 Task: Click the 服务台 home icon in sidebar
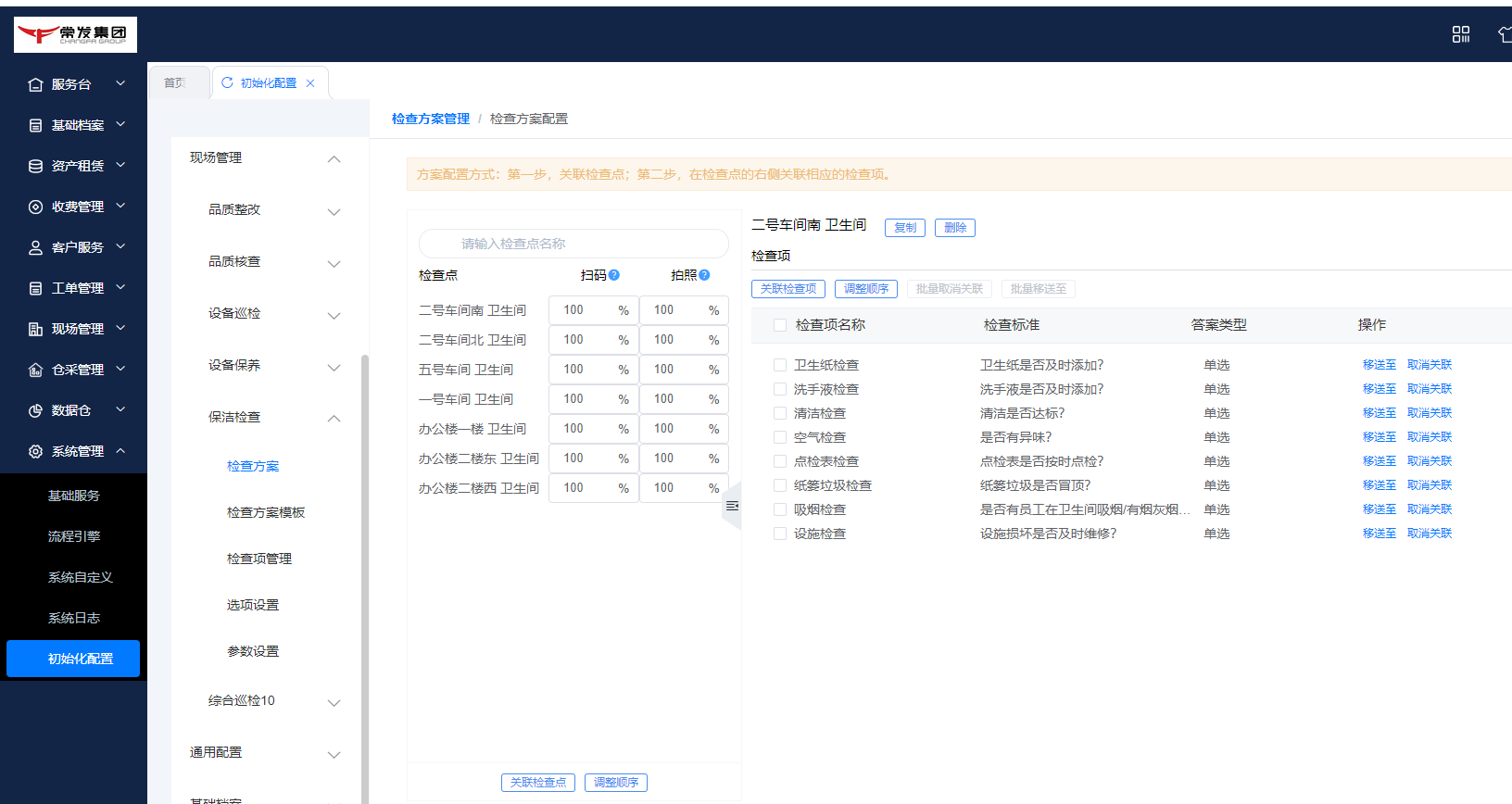point(35,84)
